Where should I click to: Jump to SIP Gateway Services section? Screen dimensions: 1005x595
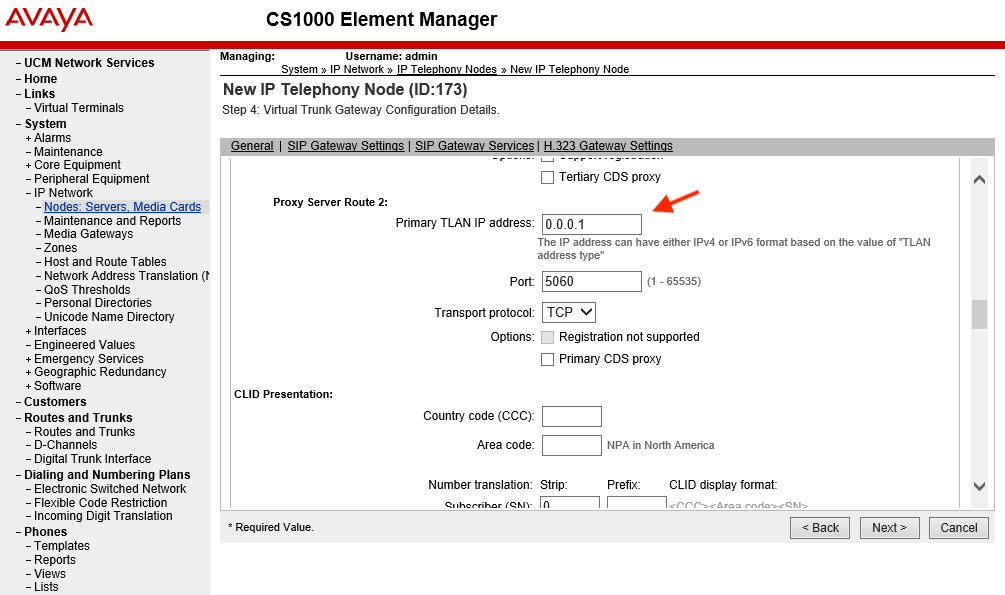(x=474, y=146)
